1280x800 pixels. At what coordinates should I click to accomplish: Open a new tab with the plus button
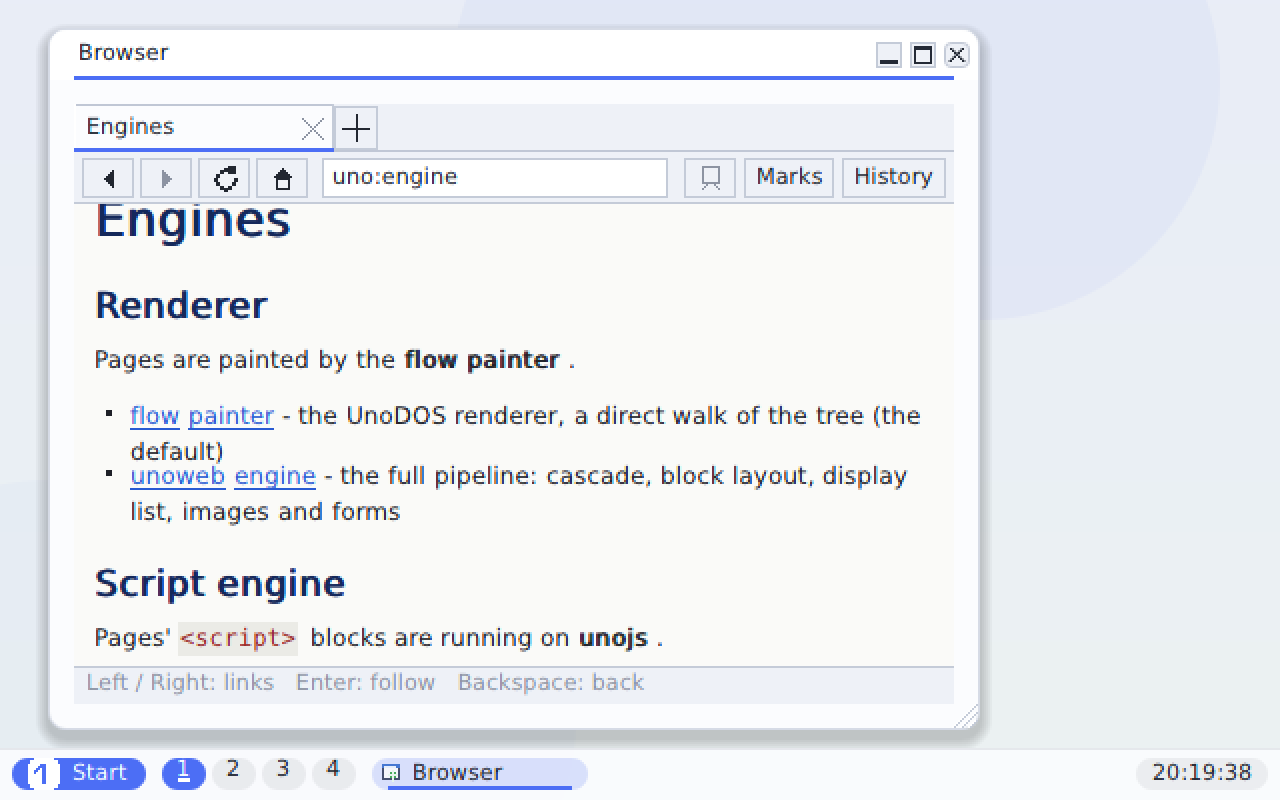[x=356, y=128]
